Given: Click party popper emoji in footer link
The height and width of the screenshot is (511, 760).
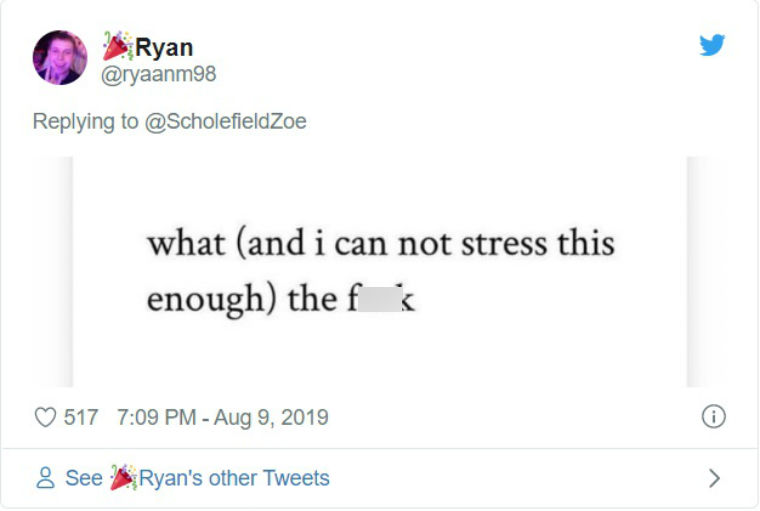Looking at the screenshot, I should tap(124, 478).
